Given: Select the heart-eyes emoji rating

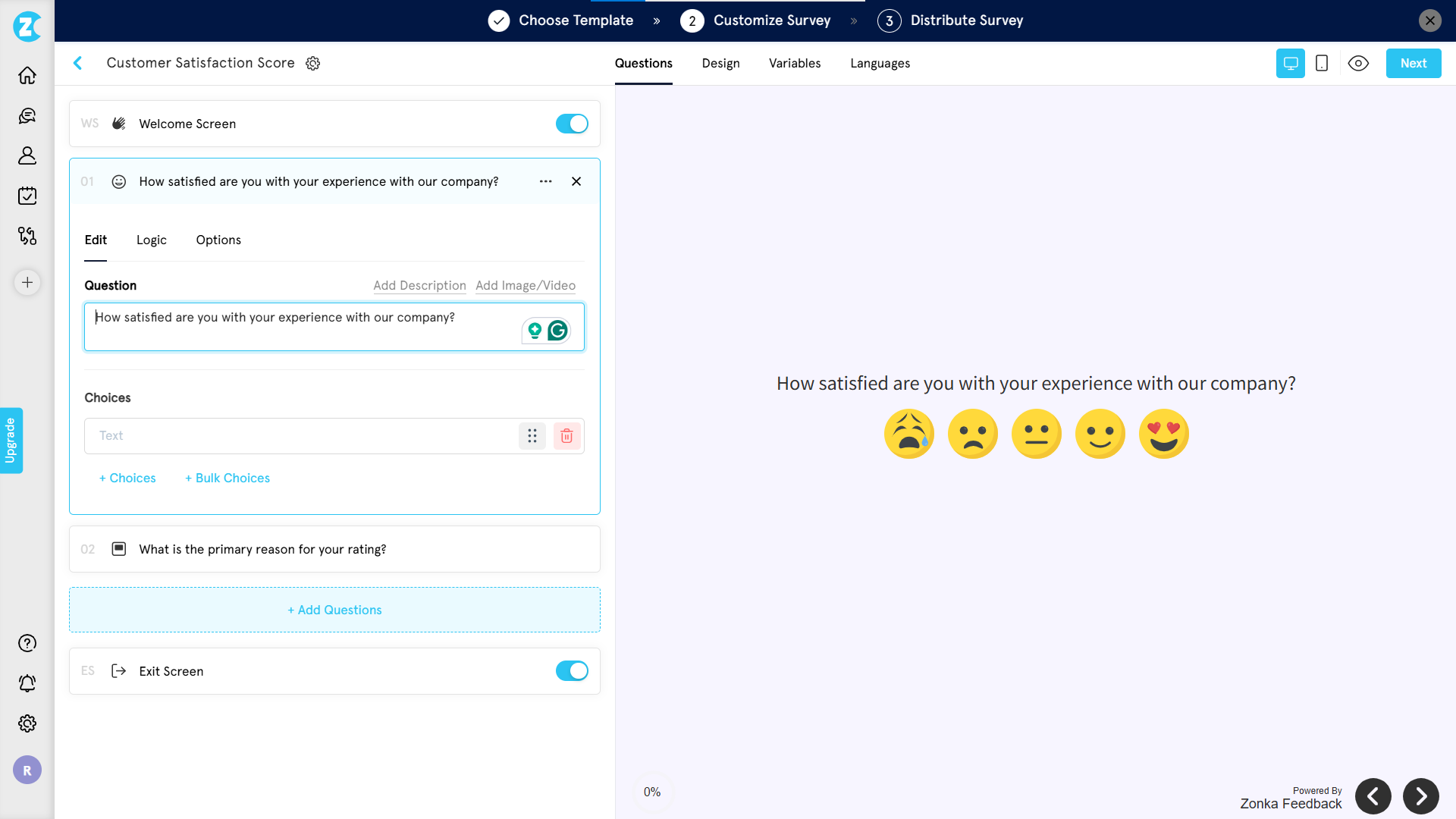Looking at the screenshot, I should 1164,433.
